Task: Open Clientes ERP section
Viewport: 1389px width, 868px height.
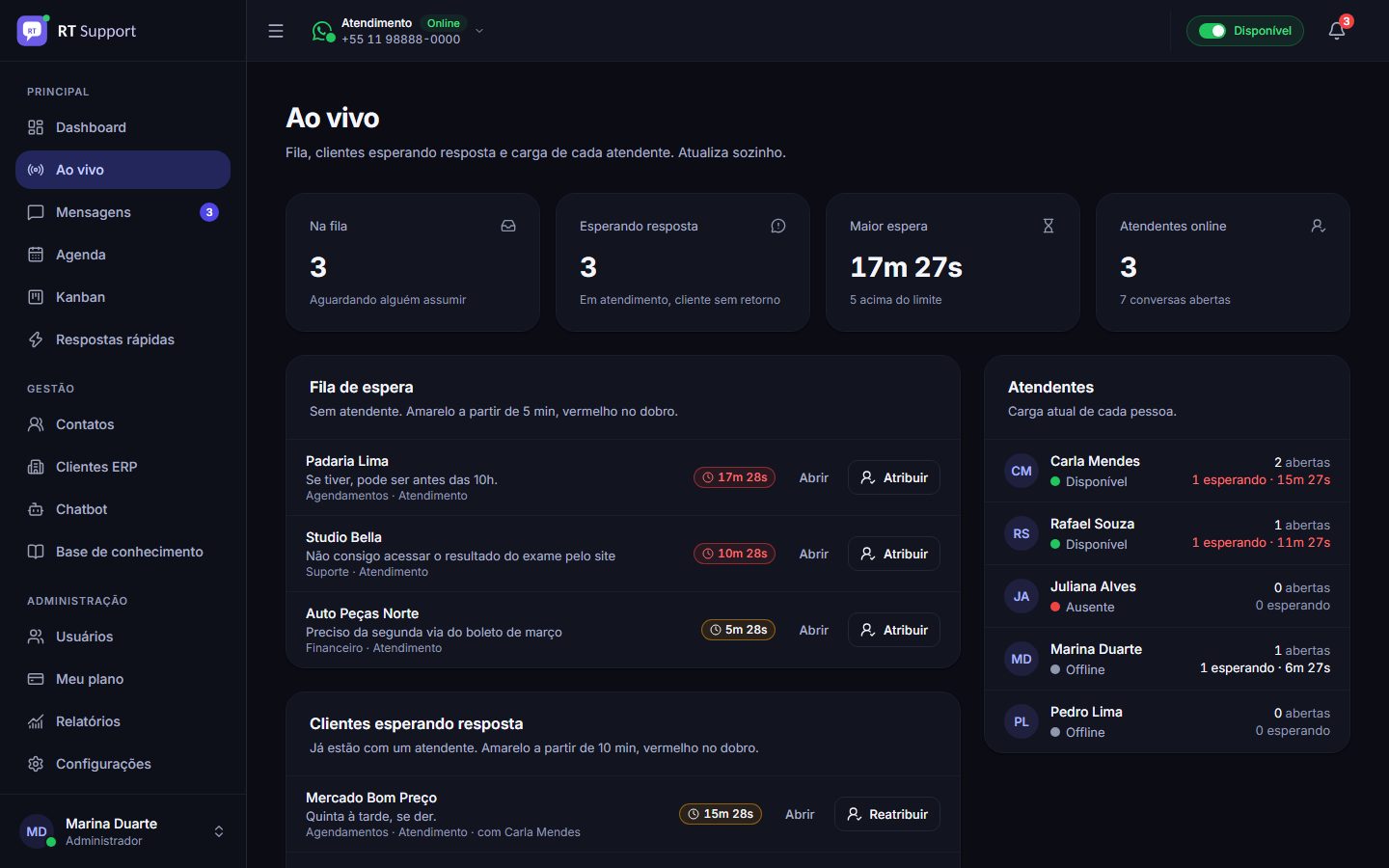Action: (123, 467)
